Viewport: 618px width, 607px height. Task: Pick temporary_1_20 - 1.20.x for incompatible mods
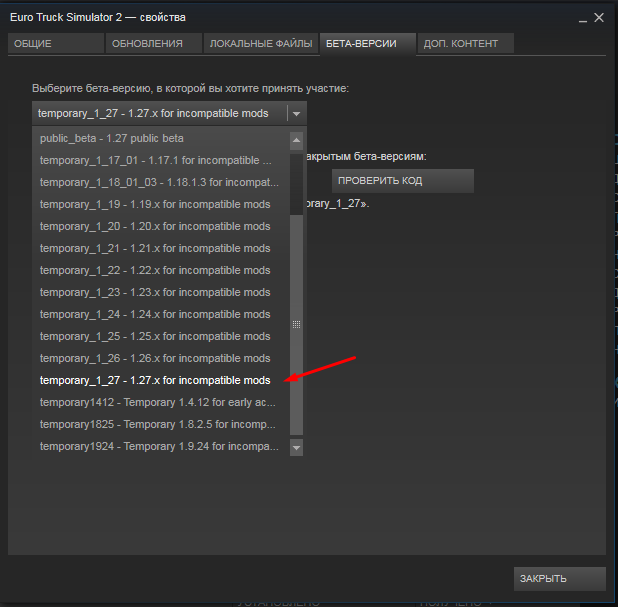[x=160, y=226]
